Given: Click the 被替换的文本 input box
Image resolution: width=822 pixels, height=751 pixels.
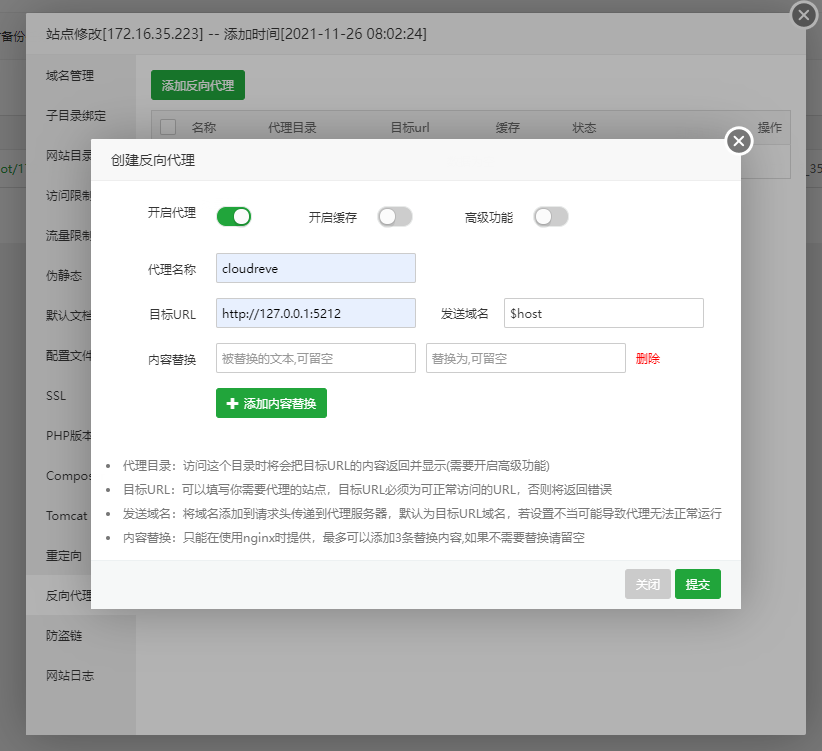Looking at the screenshot, I should click(x=315, y=358).
